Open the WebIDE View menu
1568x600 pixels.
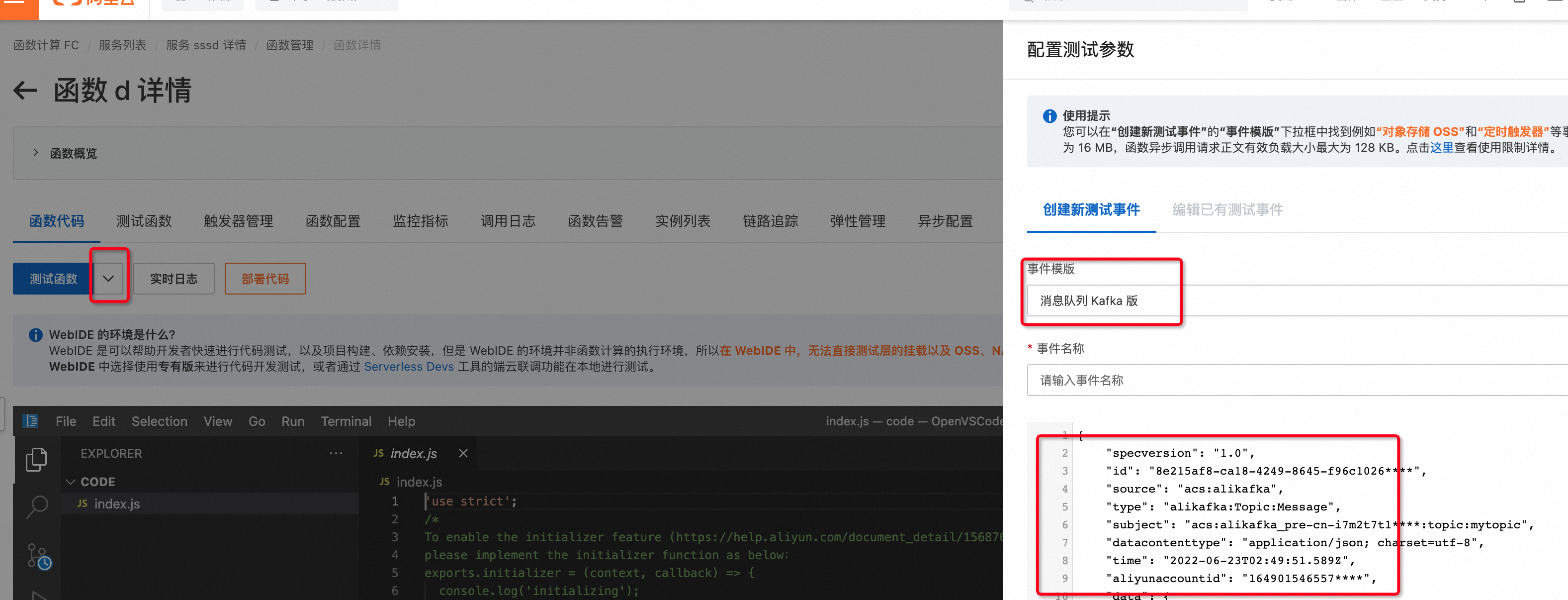tap(218, 421)
